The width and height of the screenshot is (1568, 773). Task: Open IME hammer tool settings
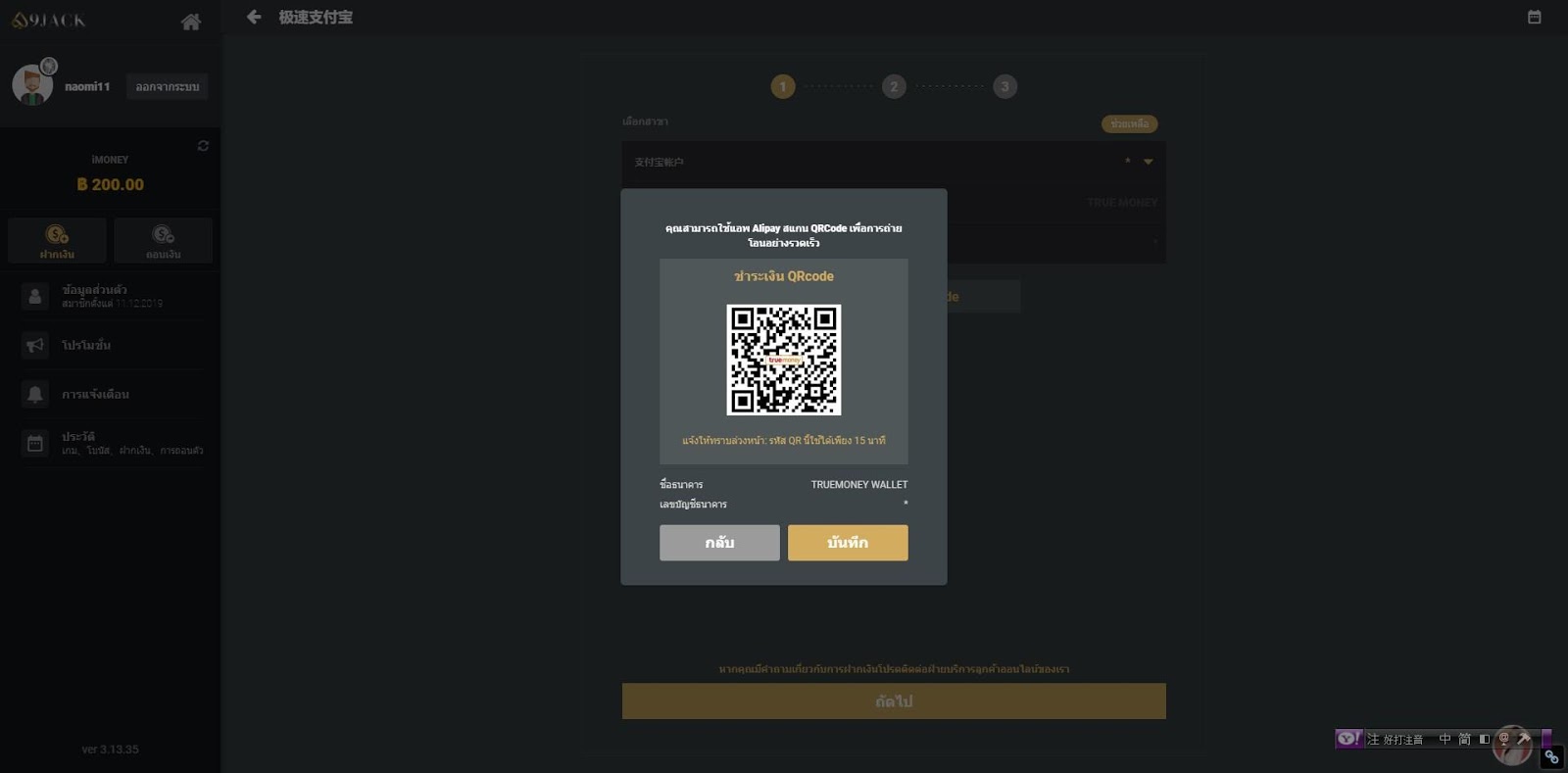point(1524,739)
